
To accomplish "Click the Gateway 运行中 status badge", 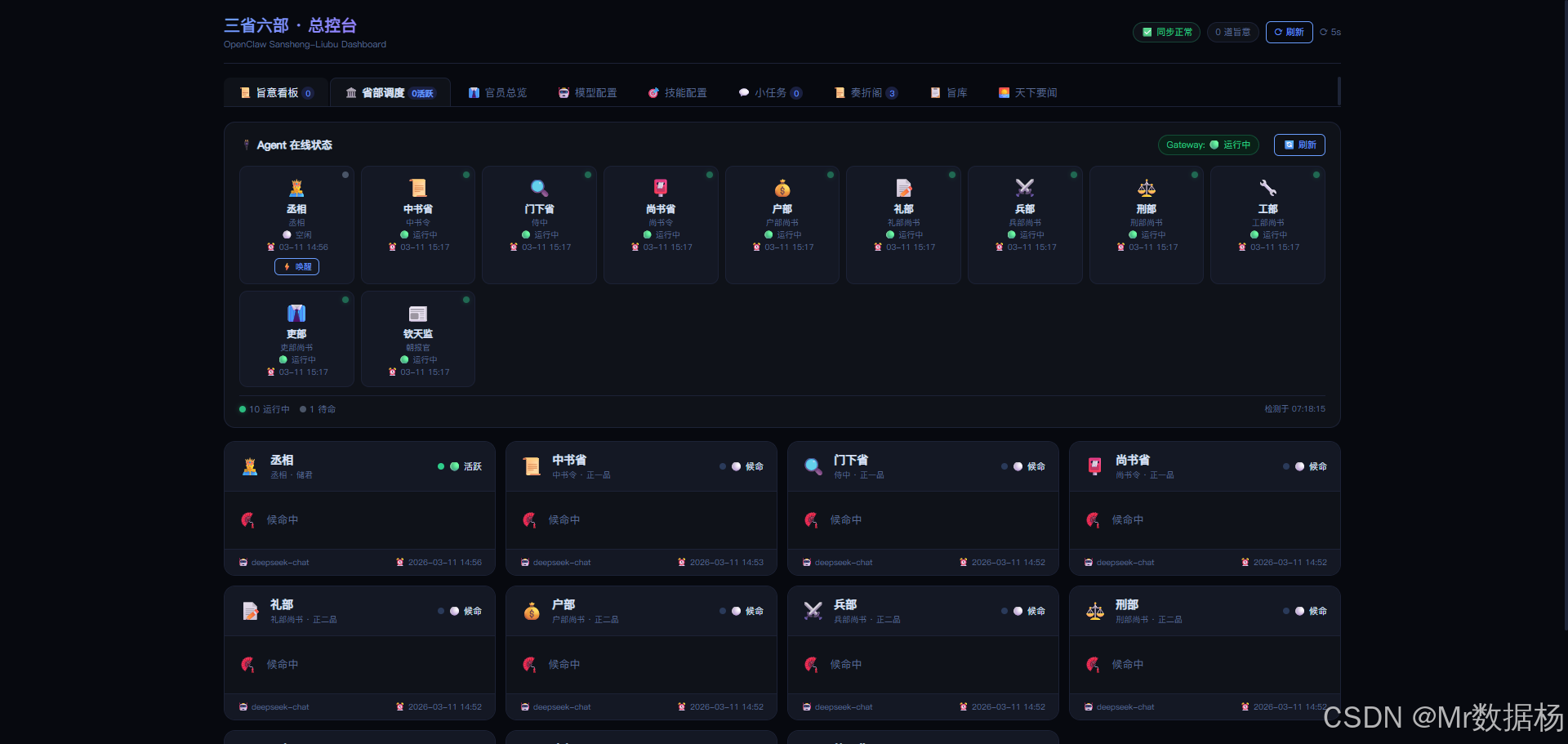I will point(1208,145).
